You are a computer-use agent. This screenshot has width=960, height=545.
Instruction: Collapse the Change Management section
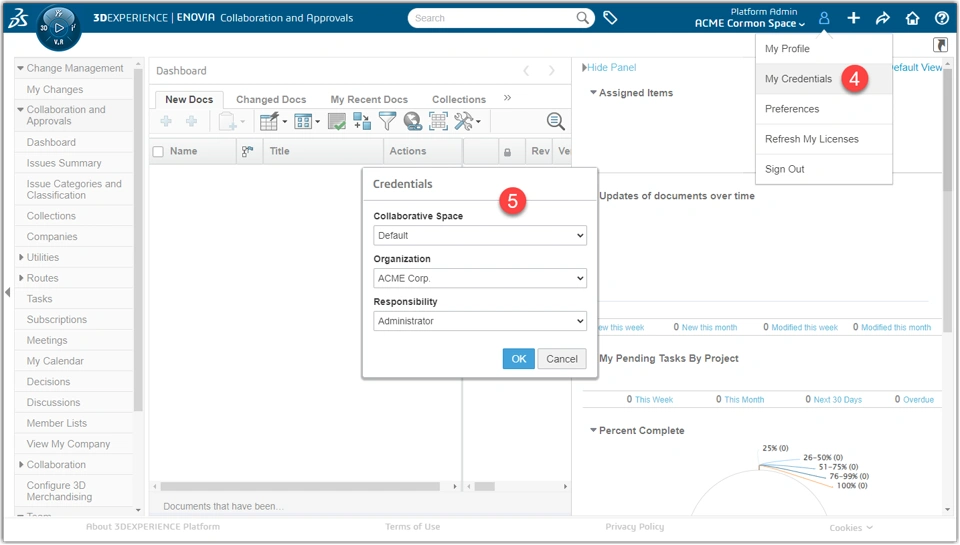[x=21, y=68]
